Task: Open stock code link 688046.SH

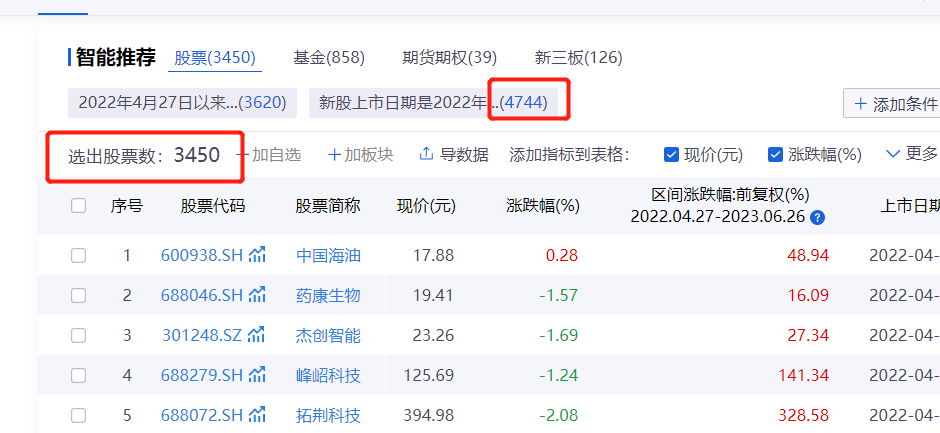Action: [x=202, y=295]
